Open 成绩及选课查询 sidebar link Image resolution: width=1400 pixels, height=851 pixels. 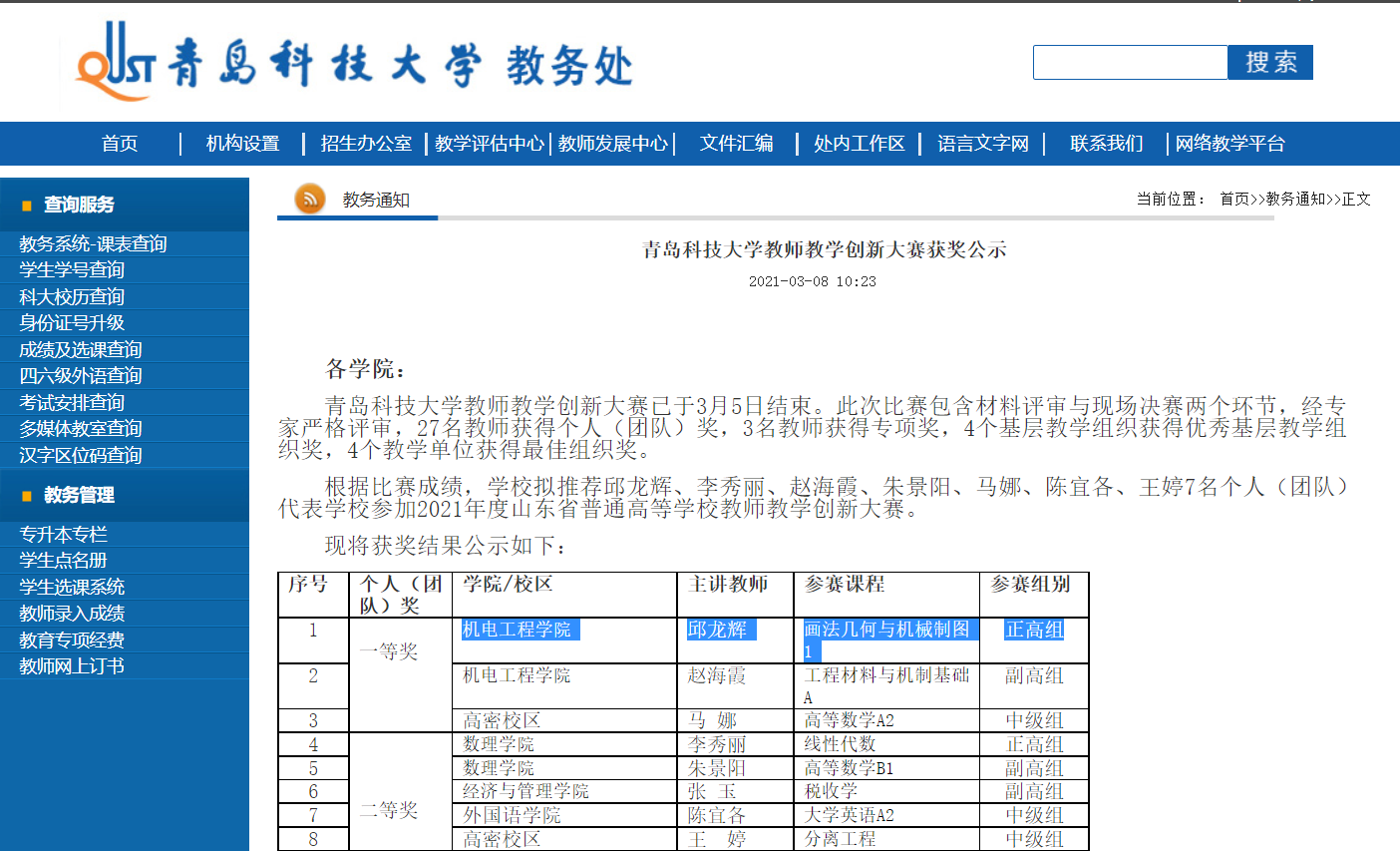[x=81, y=350]
